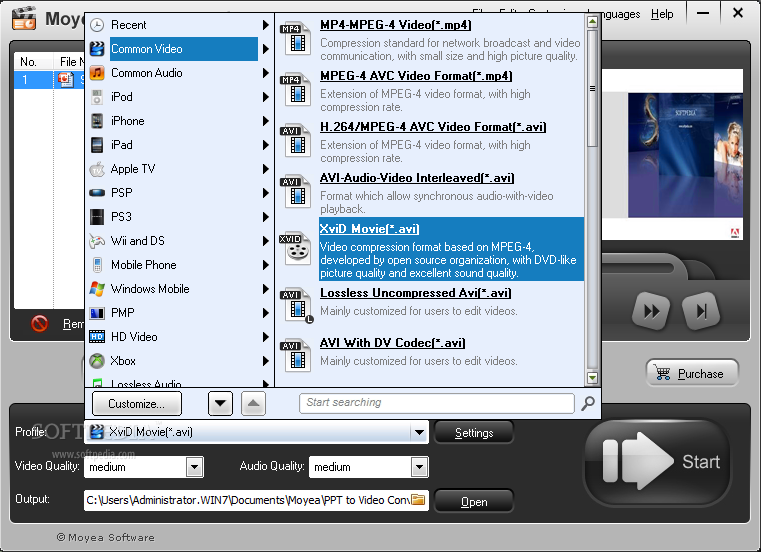Click the MPEG-4 AVC Video format icon
The image size is (761, 552).
tap(296, 89)
